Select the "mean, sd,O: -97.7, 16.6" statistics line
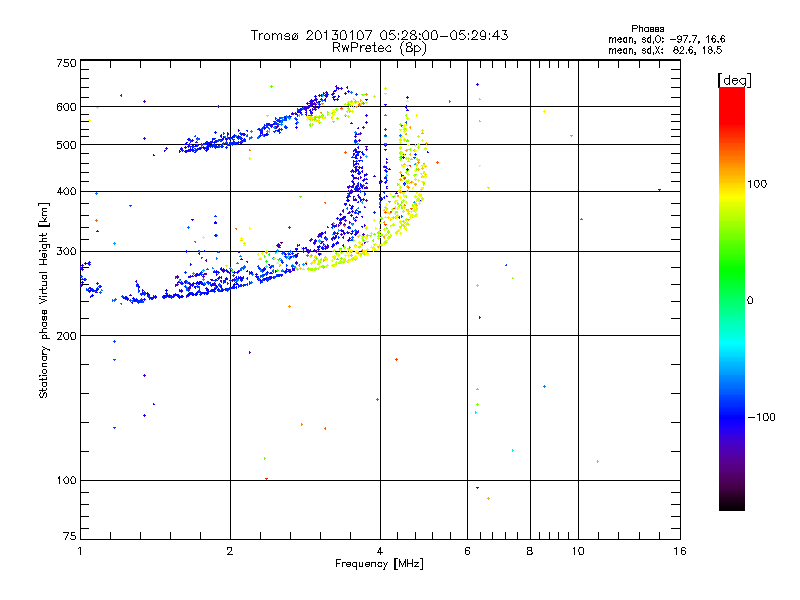The height and width of the screenshot is (600, 800). (666, 39)
